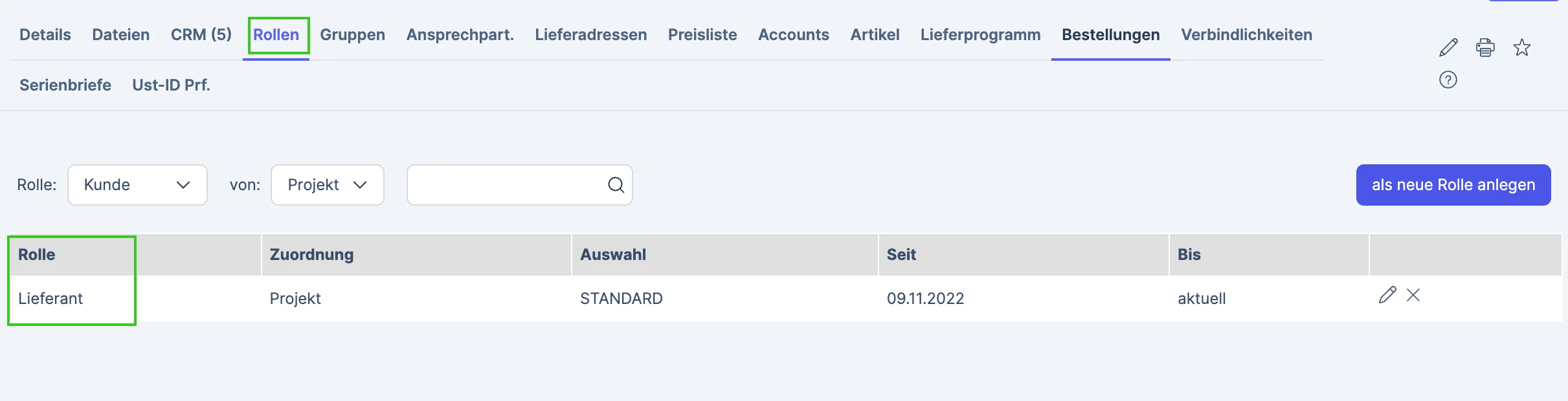Expand the von dropdown showing Projekt
The width and height of the screenshot is (1568, 401).
(328, 185)
